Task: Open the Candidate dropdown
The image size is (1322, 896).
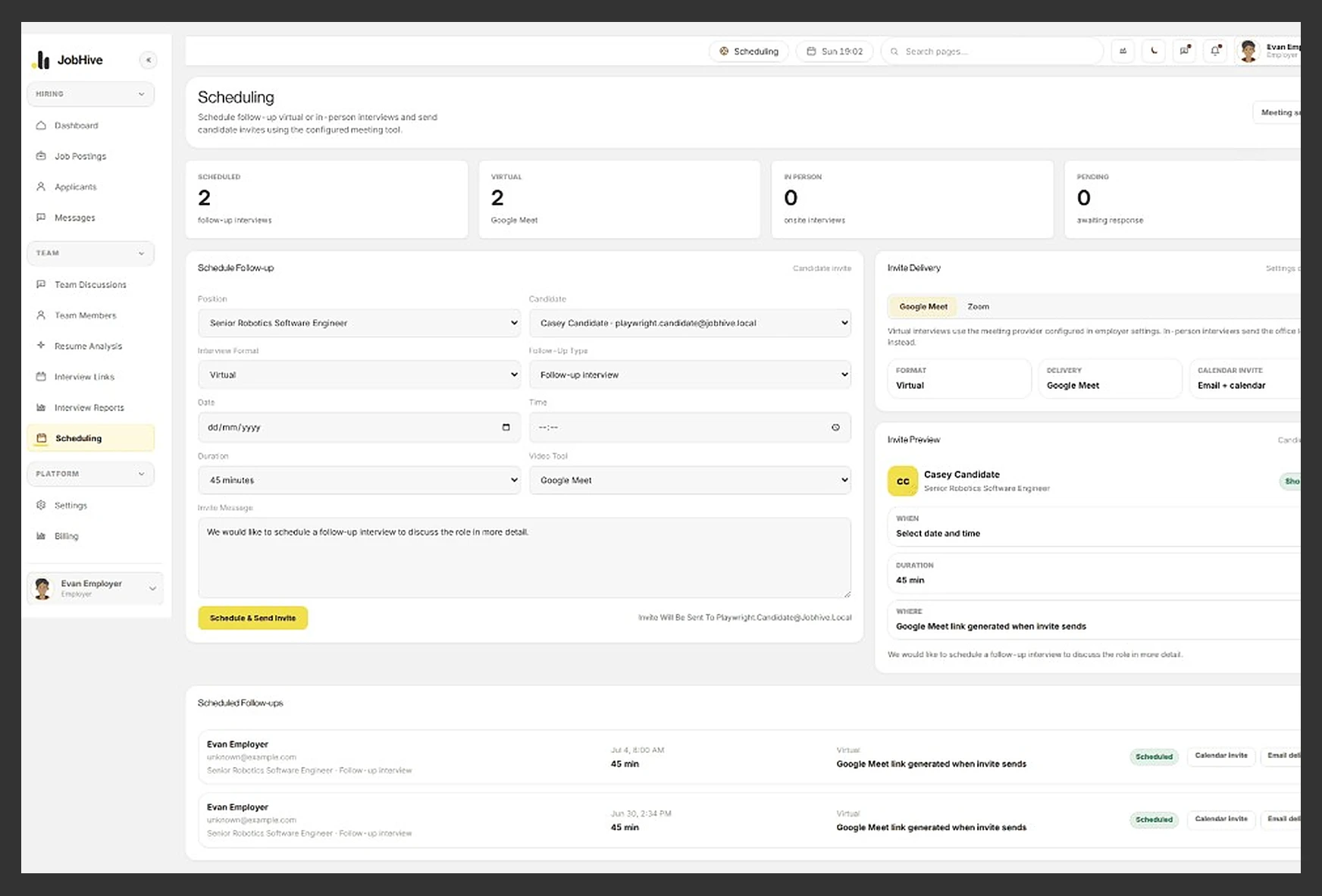Action: coord(690,323)
